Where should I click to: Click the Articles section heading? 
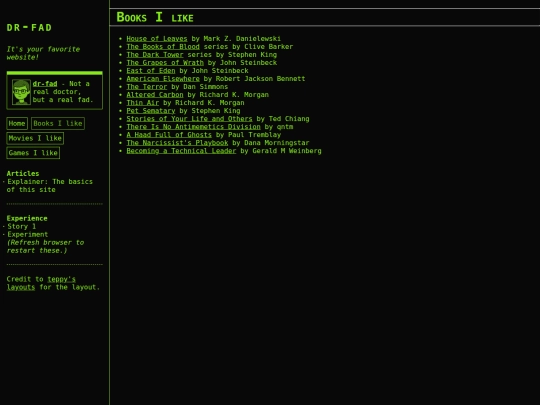pos(23,174)
